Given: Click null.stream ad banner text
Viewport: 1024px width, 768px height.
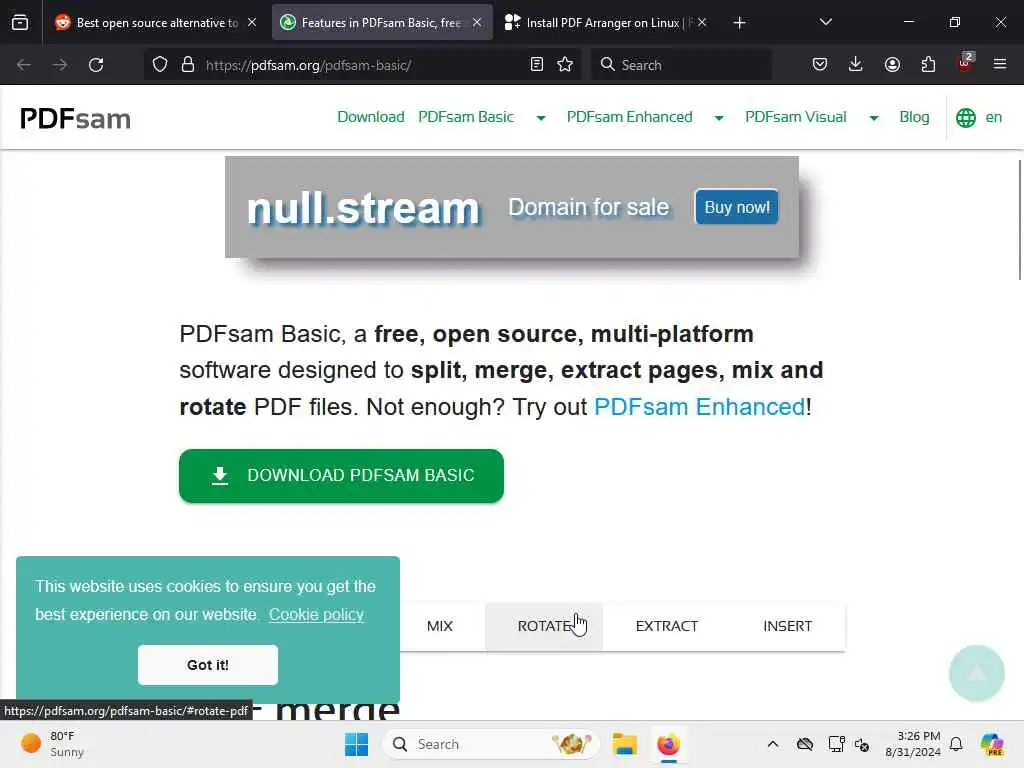Looking at the screenshot, I should 363,208.
